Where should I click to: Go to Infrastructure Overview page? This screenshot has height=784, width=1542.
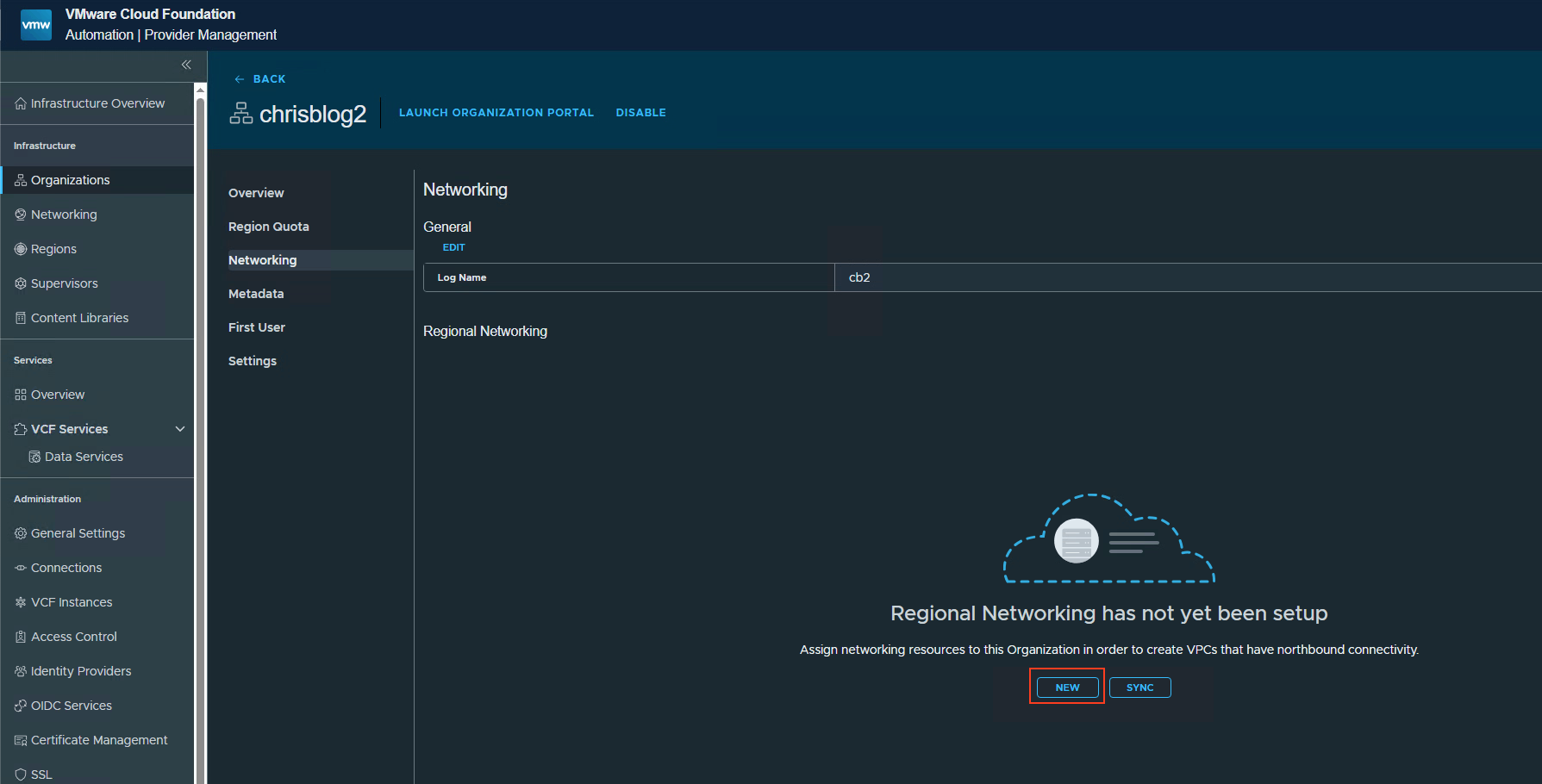97,103
